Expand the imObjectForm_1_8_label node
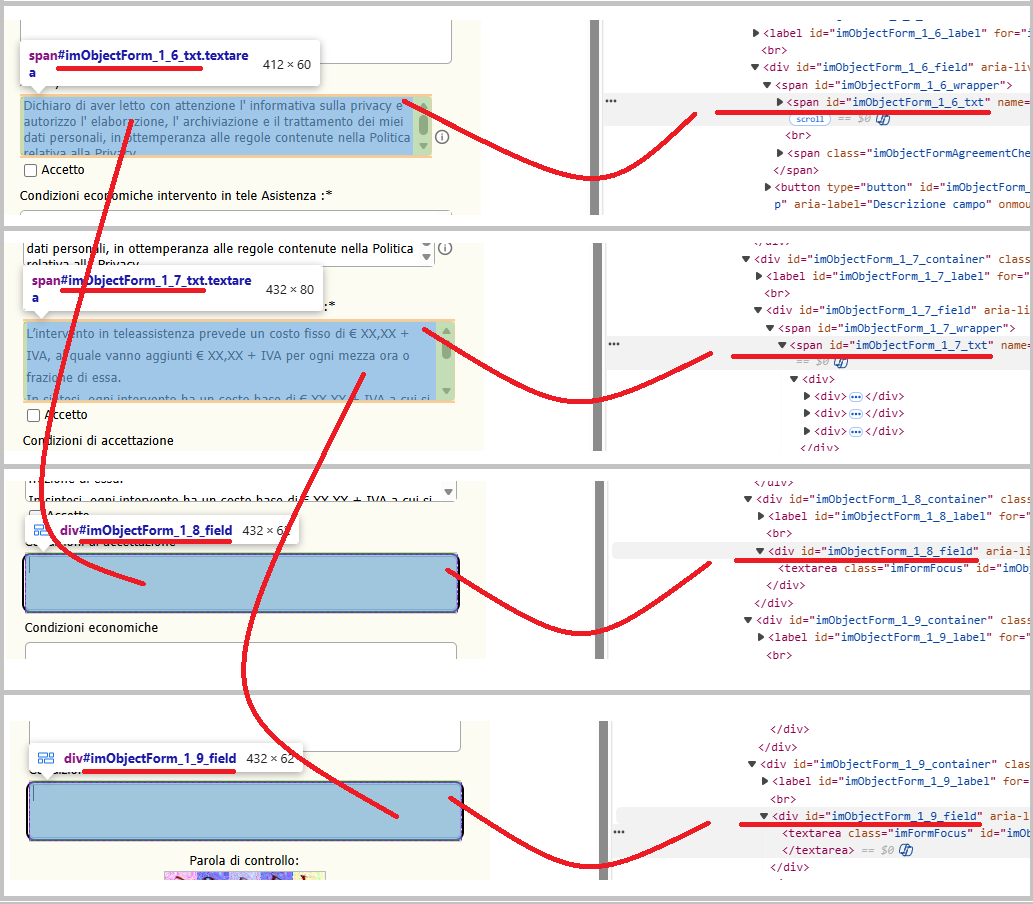Image resolution: width=1033 pixels, height=904 pixels. point(759,516)
